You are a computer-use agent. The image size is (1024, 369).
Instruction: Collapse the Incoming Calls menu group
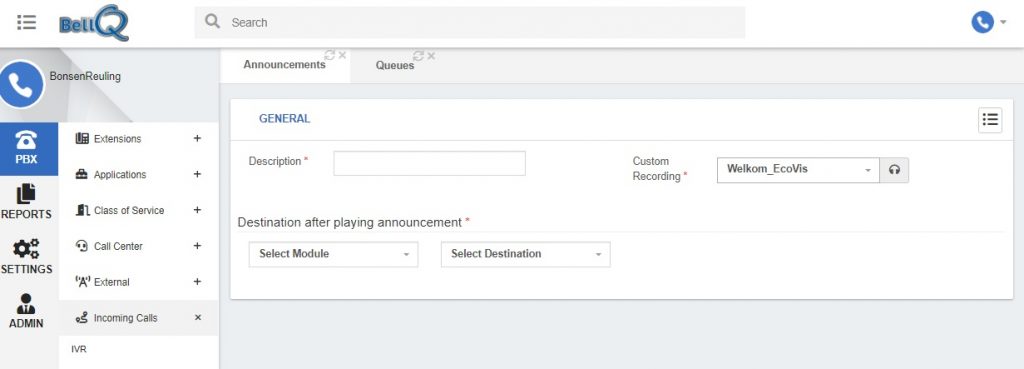199,317
